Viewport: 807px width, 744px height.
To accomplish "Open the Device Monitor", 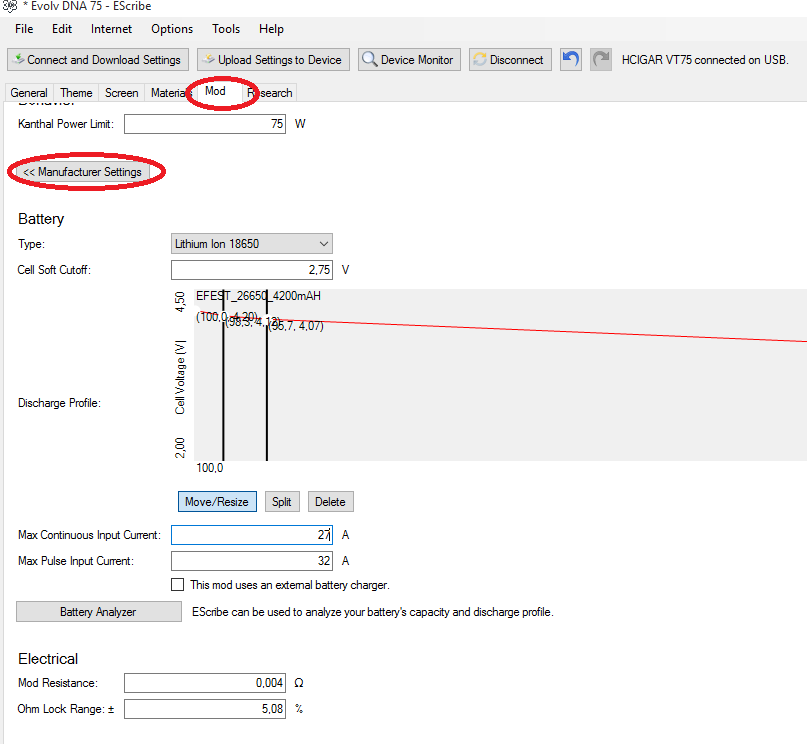I will click(x=409, y=60).
